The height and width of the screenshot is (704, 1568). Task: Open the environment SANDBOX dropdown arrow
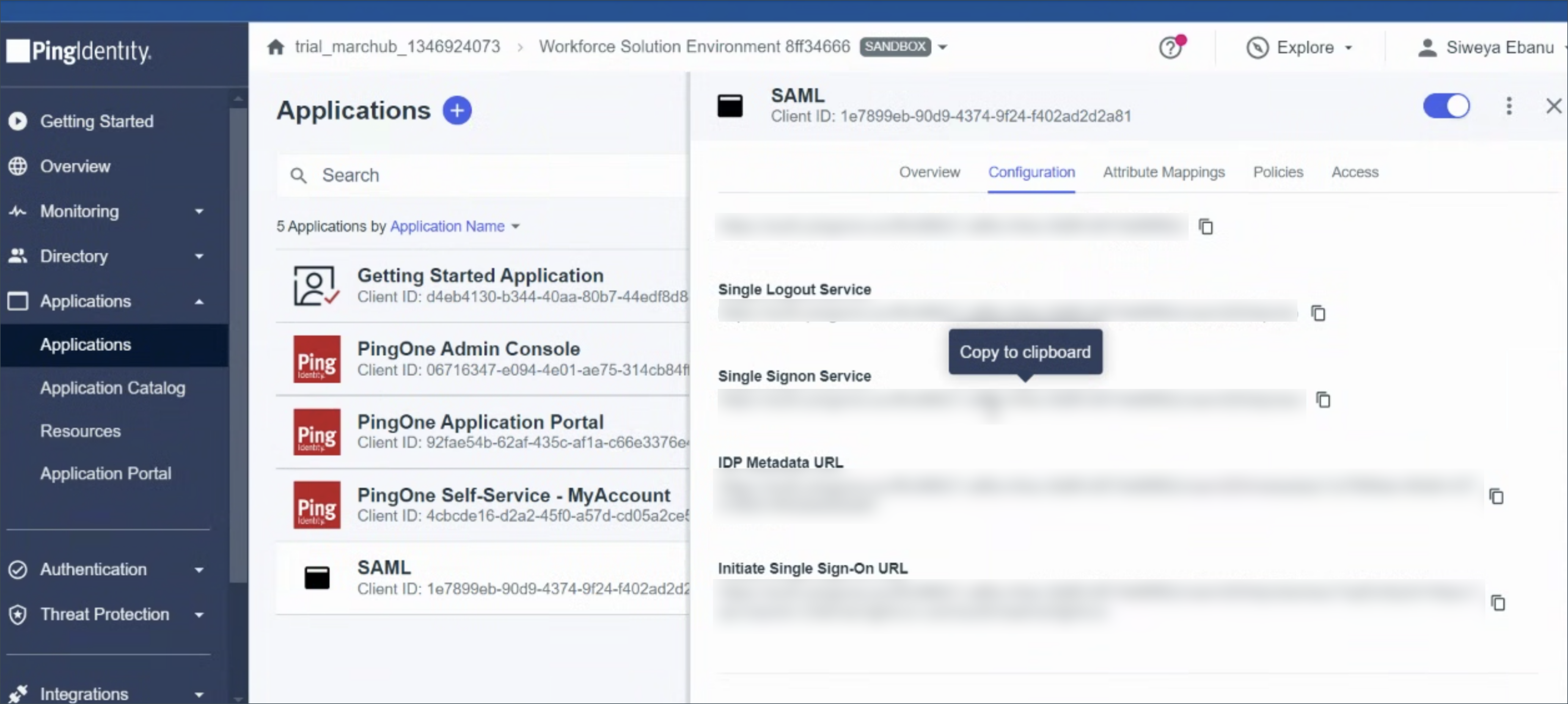[942, 47]
